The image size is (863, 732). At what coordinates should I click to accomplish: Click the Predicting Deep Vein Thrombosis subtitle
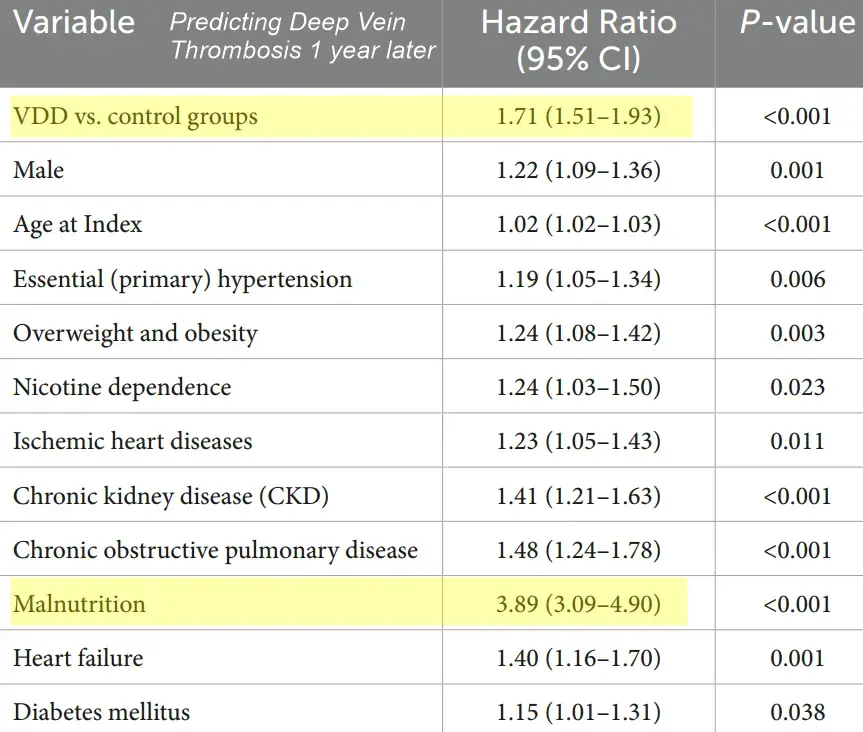coord(303,35)
